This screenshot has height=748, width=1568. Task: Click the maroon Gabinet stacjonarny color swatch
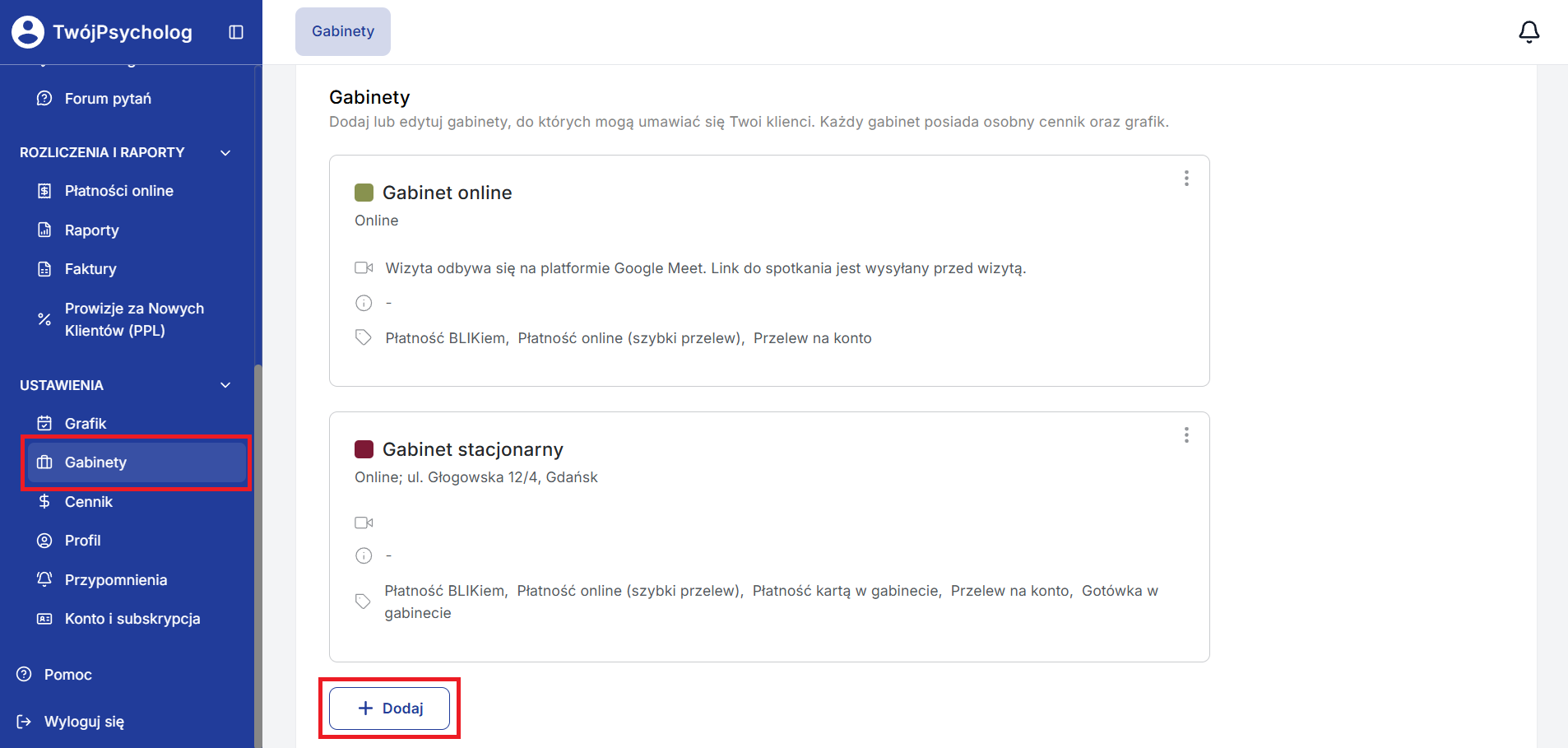point(364,449)
